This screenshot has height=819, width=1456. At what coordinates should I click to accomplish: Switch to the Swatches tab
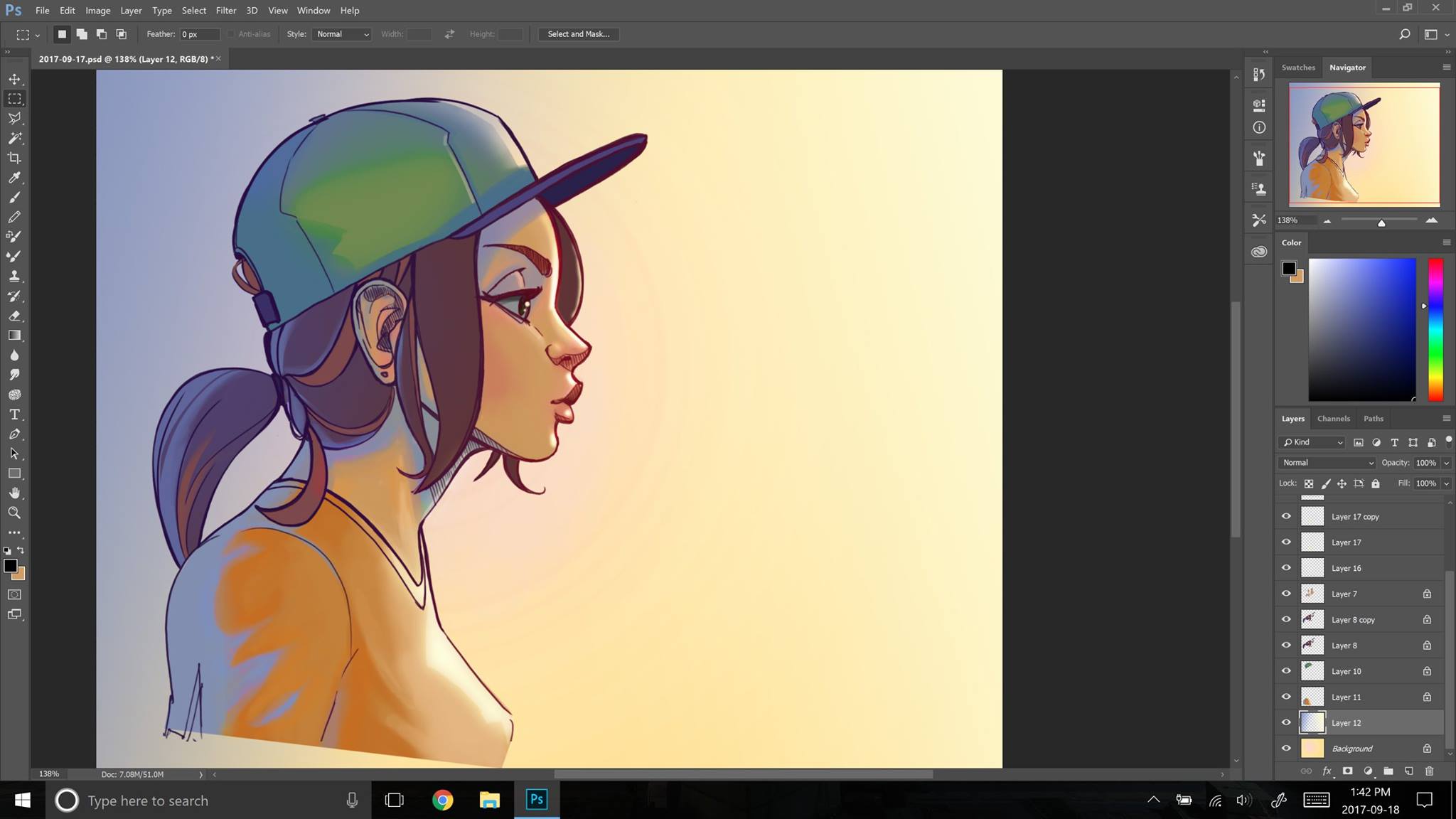click(1298, 68)
